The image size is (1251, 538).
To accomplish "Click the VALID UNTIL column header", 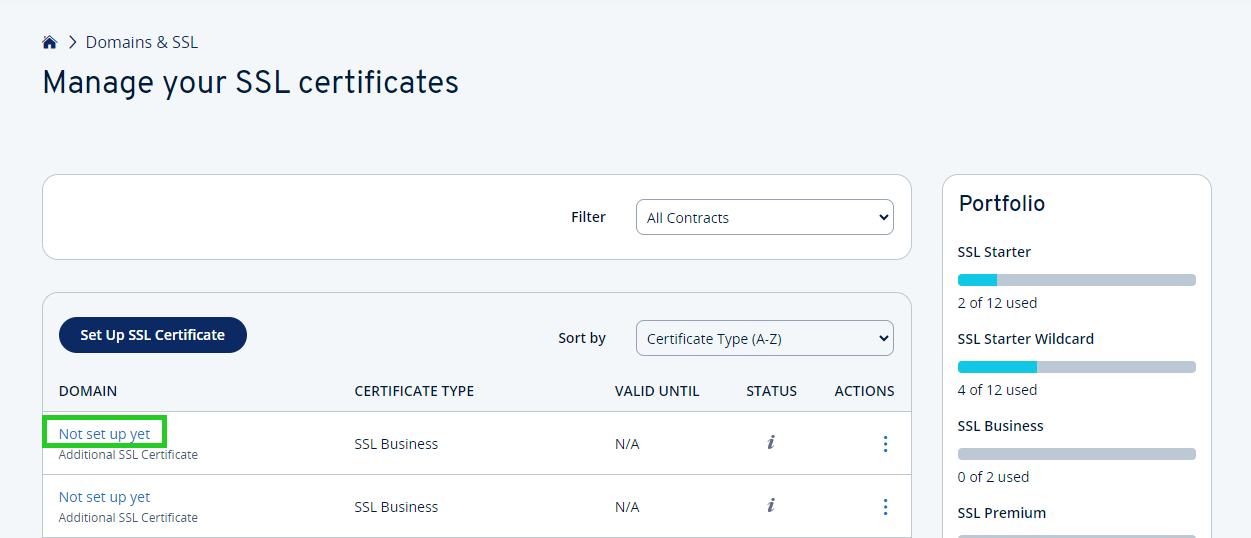I will click(657, 391).
